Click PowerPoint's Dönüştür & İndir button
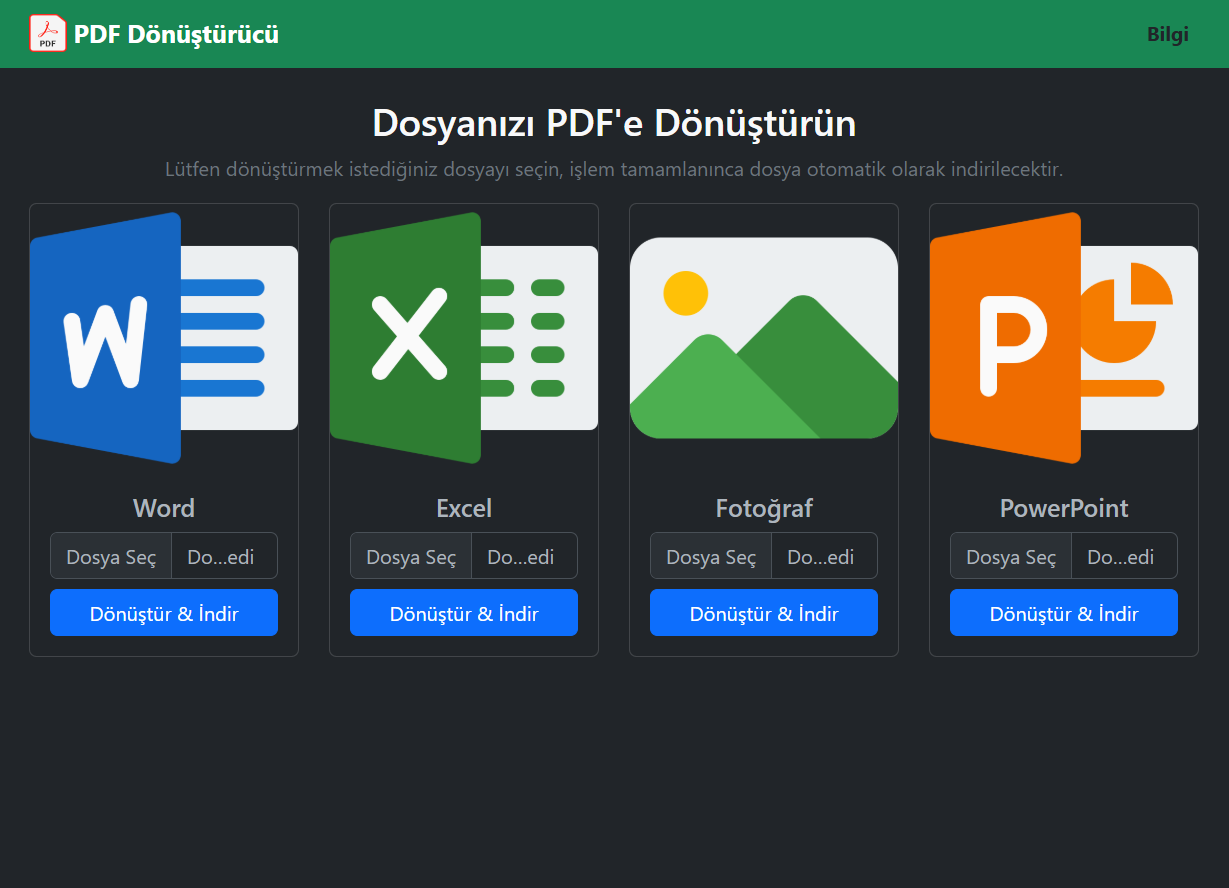 pyautogui.click(x=1064, y=613)
